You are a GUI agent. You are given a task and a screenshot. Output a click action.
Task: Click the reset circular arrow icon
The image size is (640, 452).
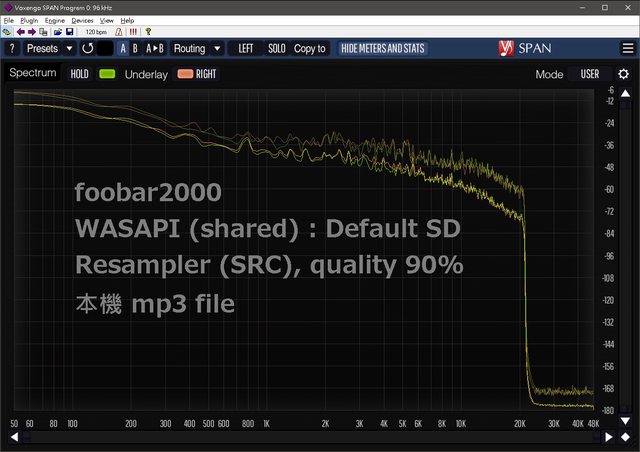tap(88, 48)
